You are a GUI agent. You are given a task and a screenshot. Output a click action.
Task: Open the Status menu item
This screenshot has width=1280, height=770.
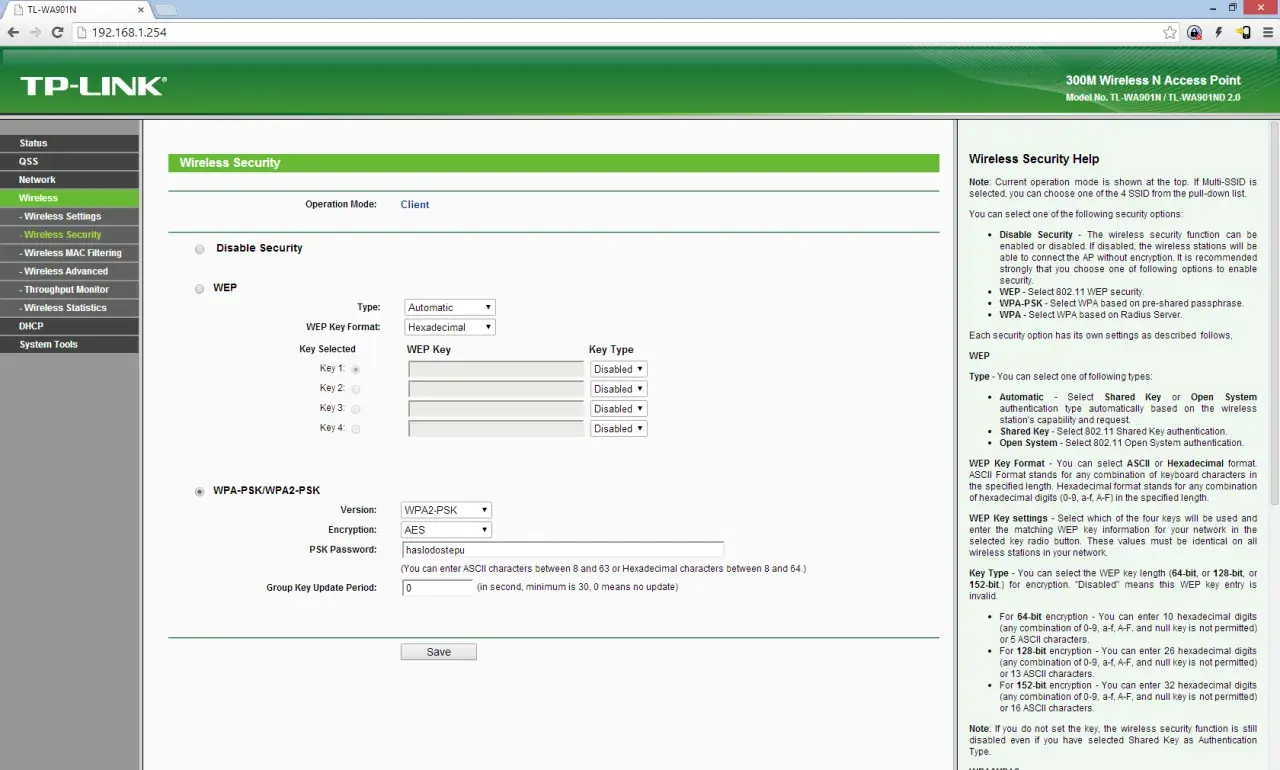coord(70,143)
